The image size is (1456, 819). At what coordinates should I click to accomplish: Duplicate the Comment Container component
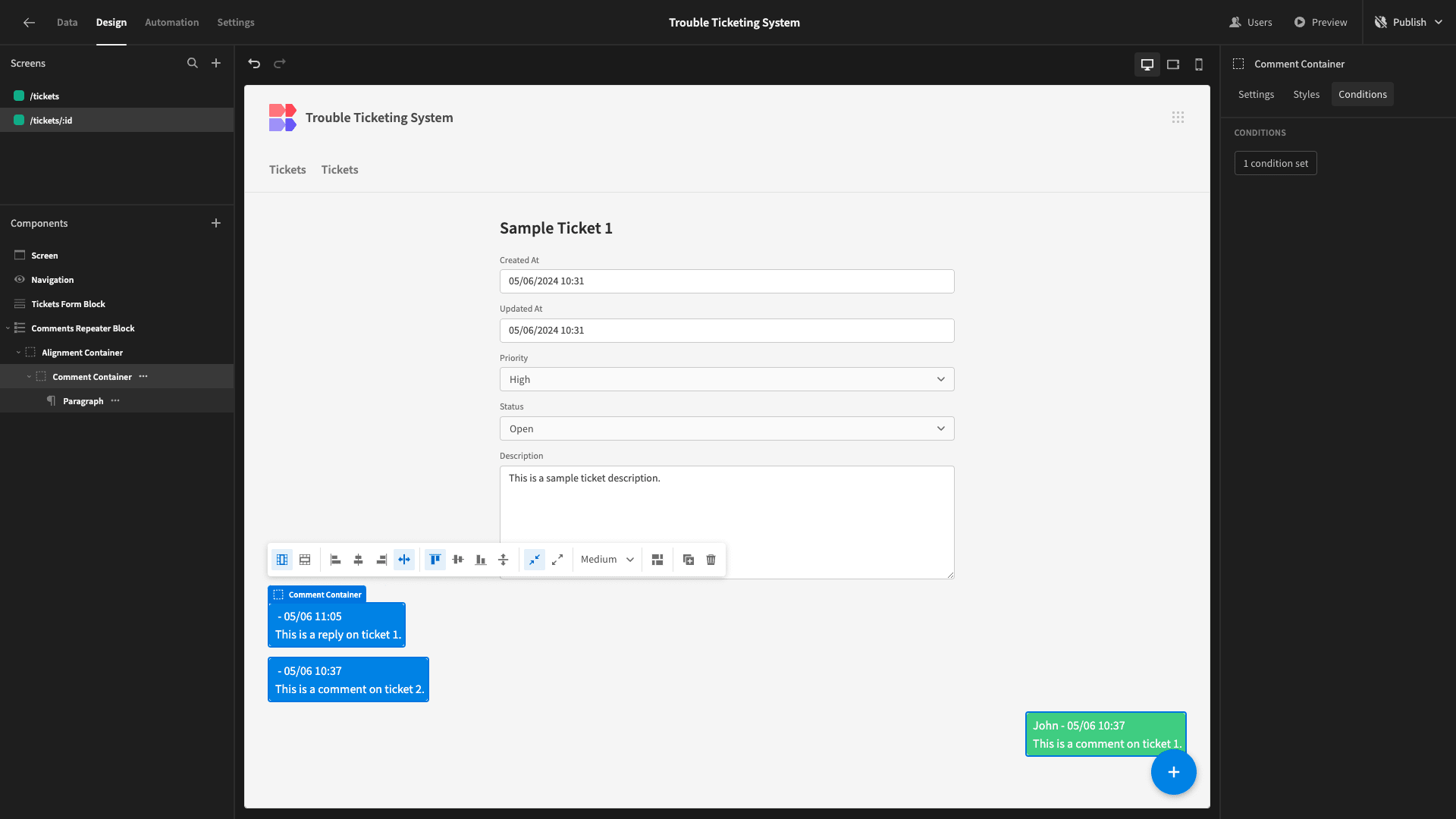point(689,560)
